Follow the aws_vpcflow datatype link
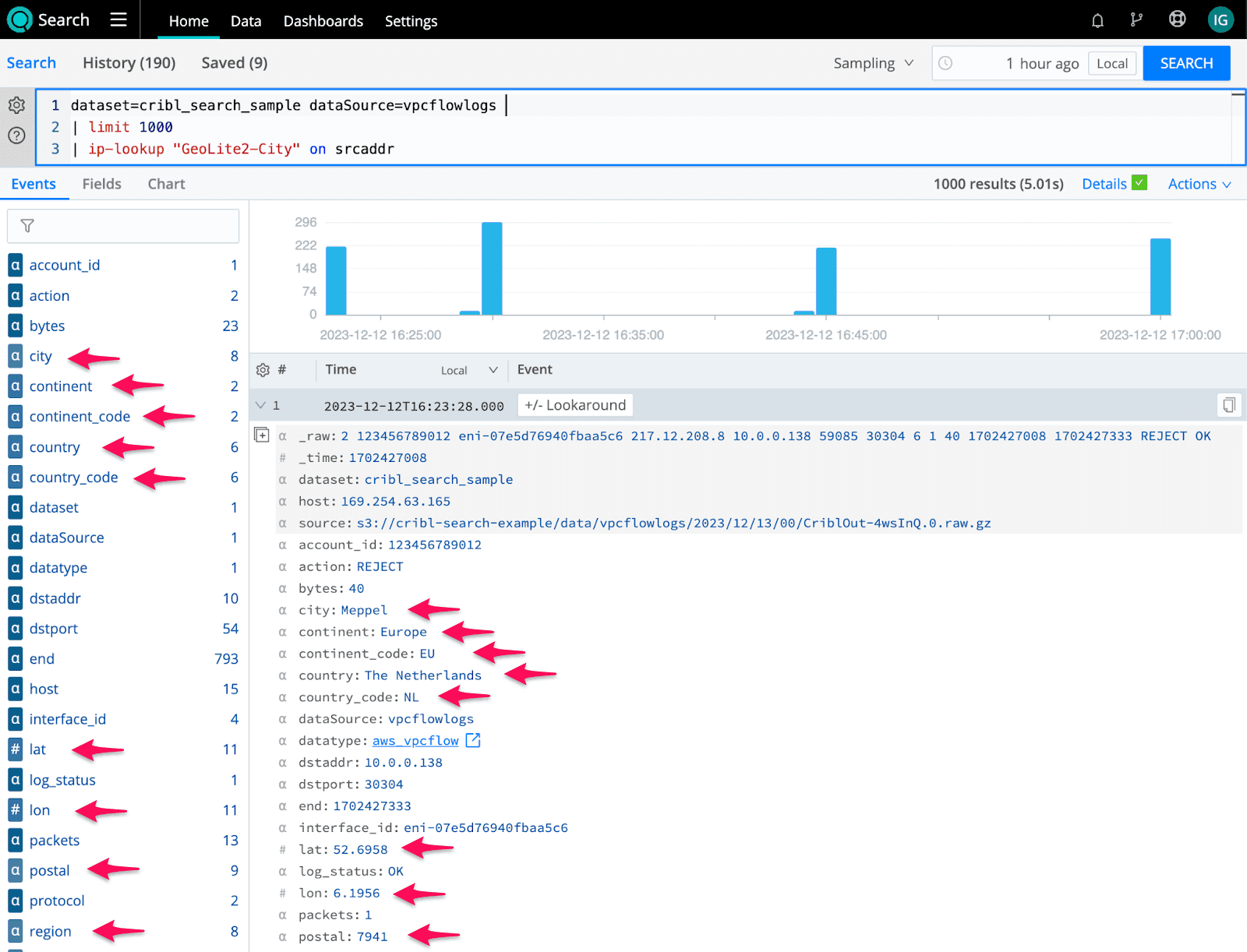The width and height of the screenshot is (1247, 952). (x=415, y=741)
